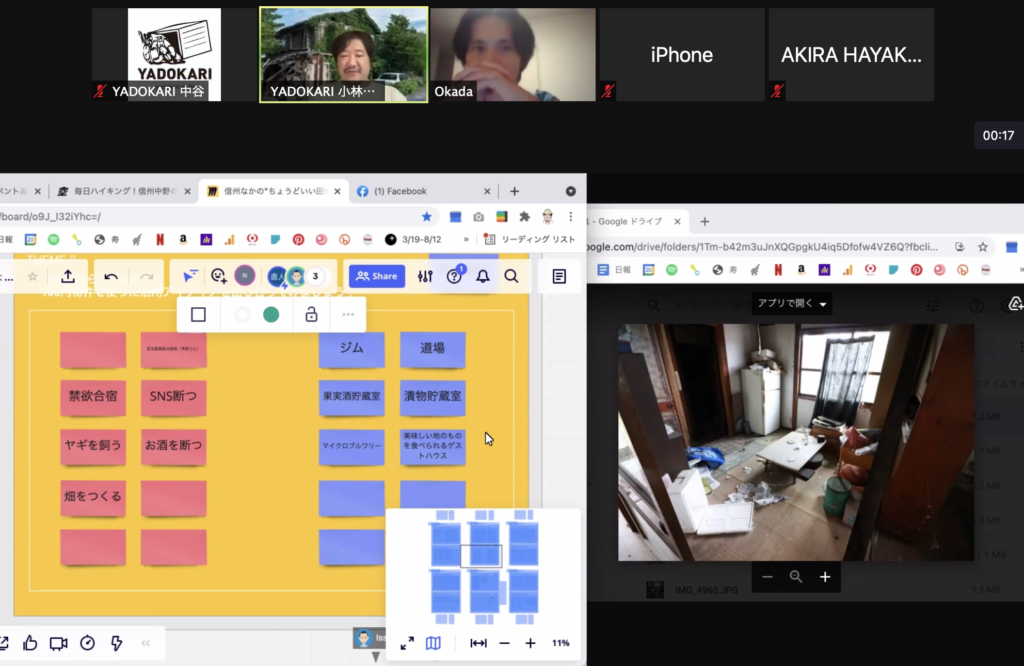Toggle bookmark star in Drive address bar
The height and width of the screenshot is (666, 1024).
(x=983, y=247)
